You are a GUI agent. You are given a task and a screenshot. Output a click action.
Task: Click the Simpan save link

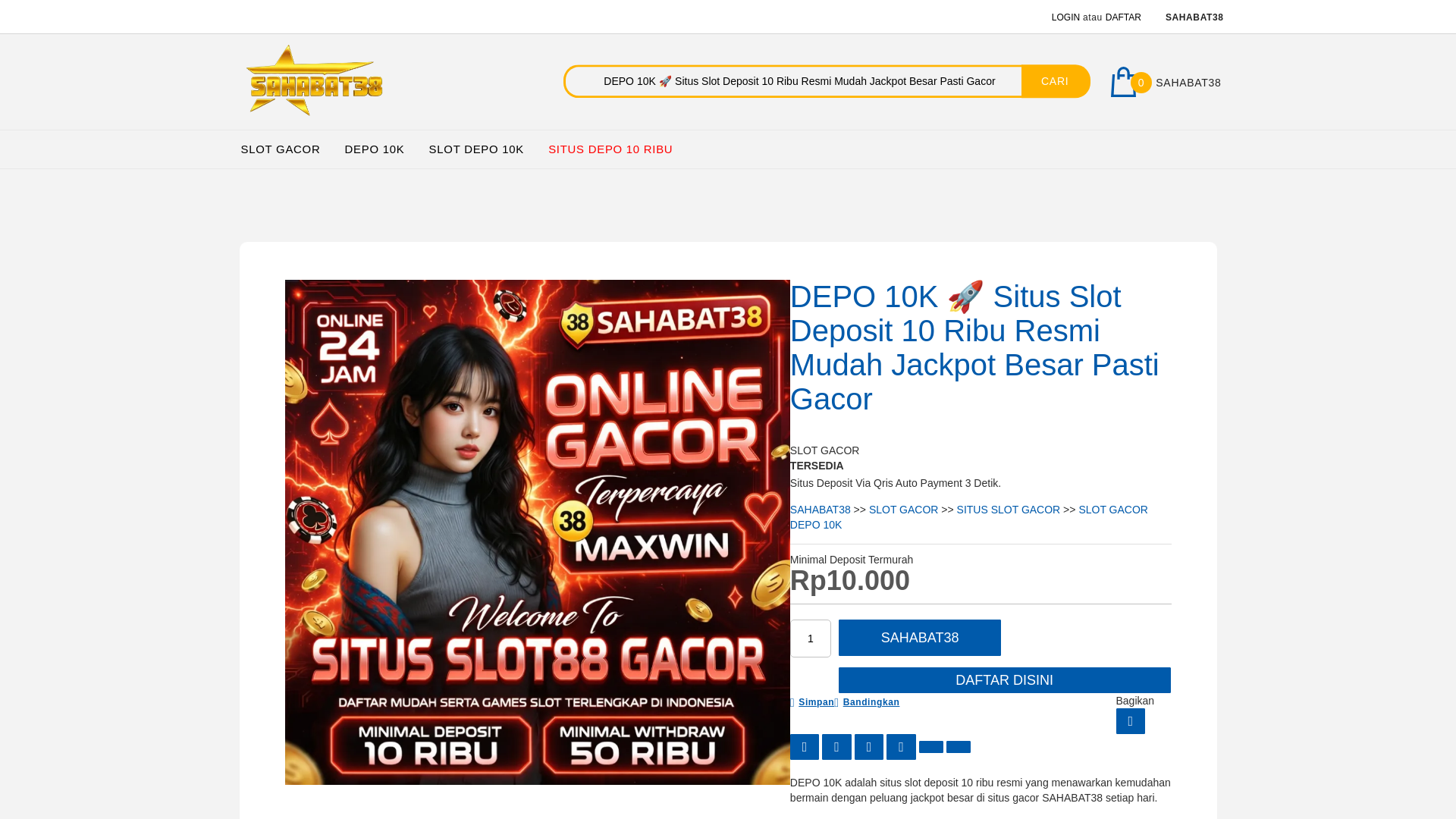[812, 702]
